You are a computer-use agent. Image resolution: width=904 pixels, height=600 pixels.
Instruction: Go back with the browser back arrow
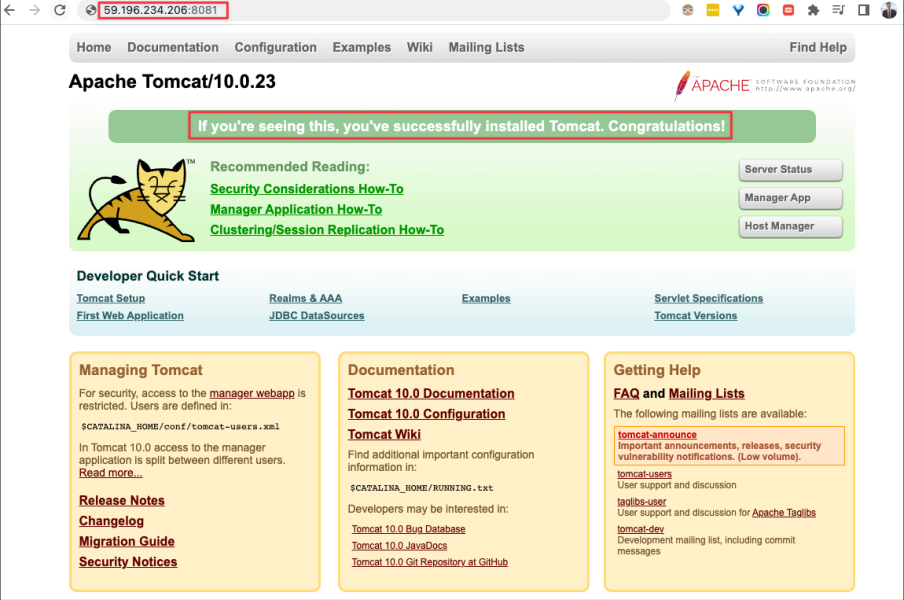point(9,10)
